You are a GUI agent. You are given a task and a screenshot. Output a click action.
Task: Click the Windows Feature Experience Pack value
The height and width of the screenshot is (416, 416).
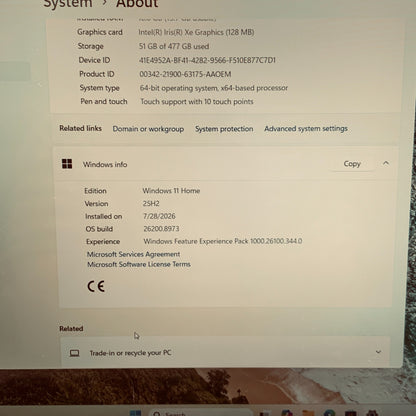pos(223,241)
